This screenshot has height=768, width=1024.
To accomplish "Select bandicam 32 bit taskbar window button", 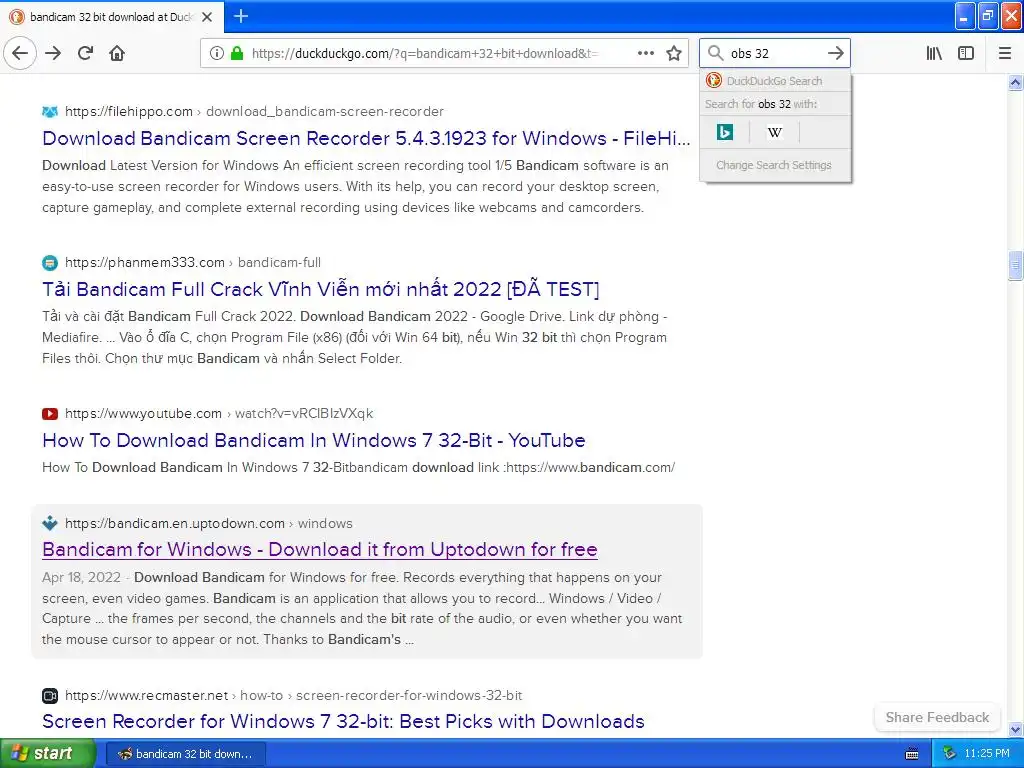I will (185, 754).
